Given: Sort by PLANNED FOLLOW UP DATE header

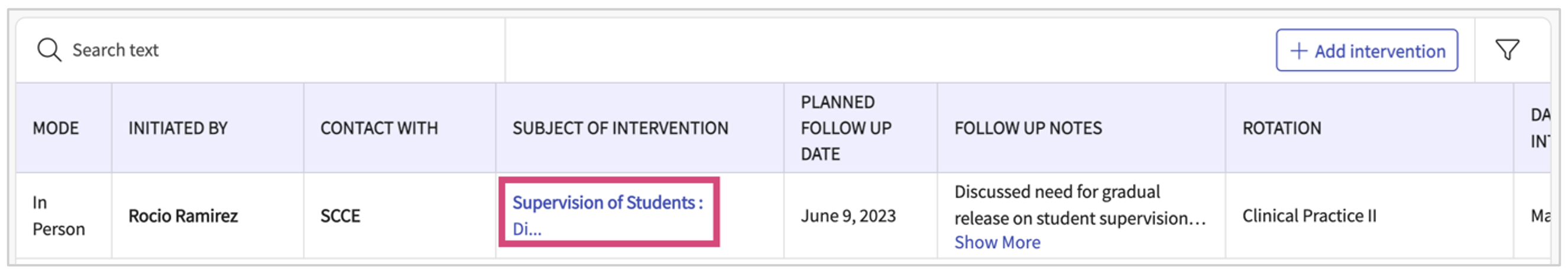Looking at the screenshot, I should (846, 128).
